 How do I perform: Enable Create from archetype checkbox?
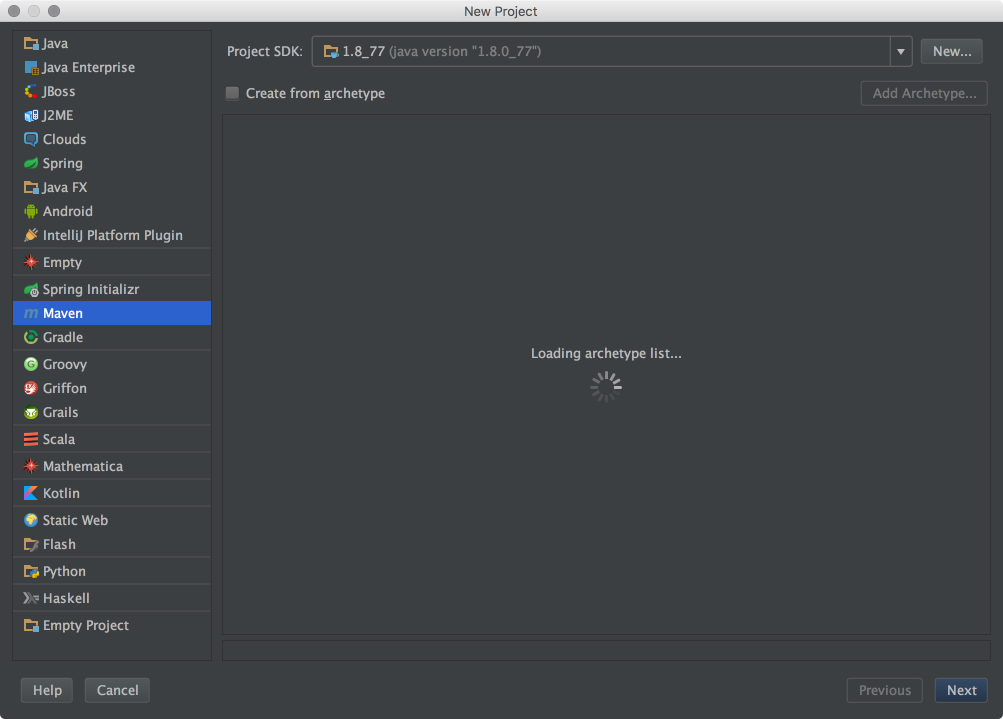click(232, 93)
